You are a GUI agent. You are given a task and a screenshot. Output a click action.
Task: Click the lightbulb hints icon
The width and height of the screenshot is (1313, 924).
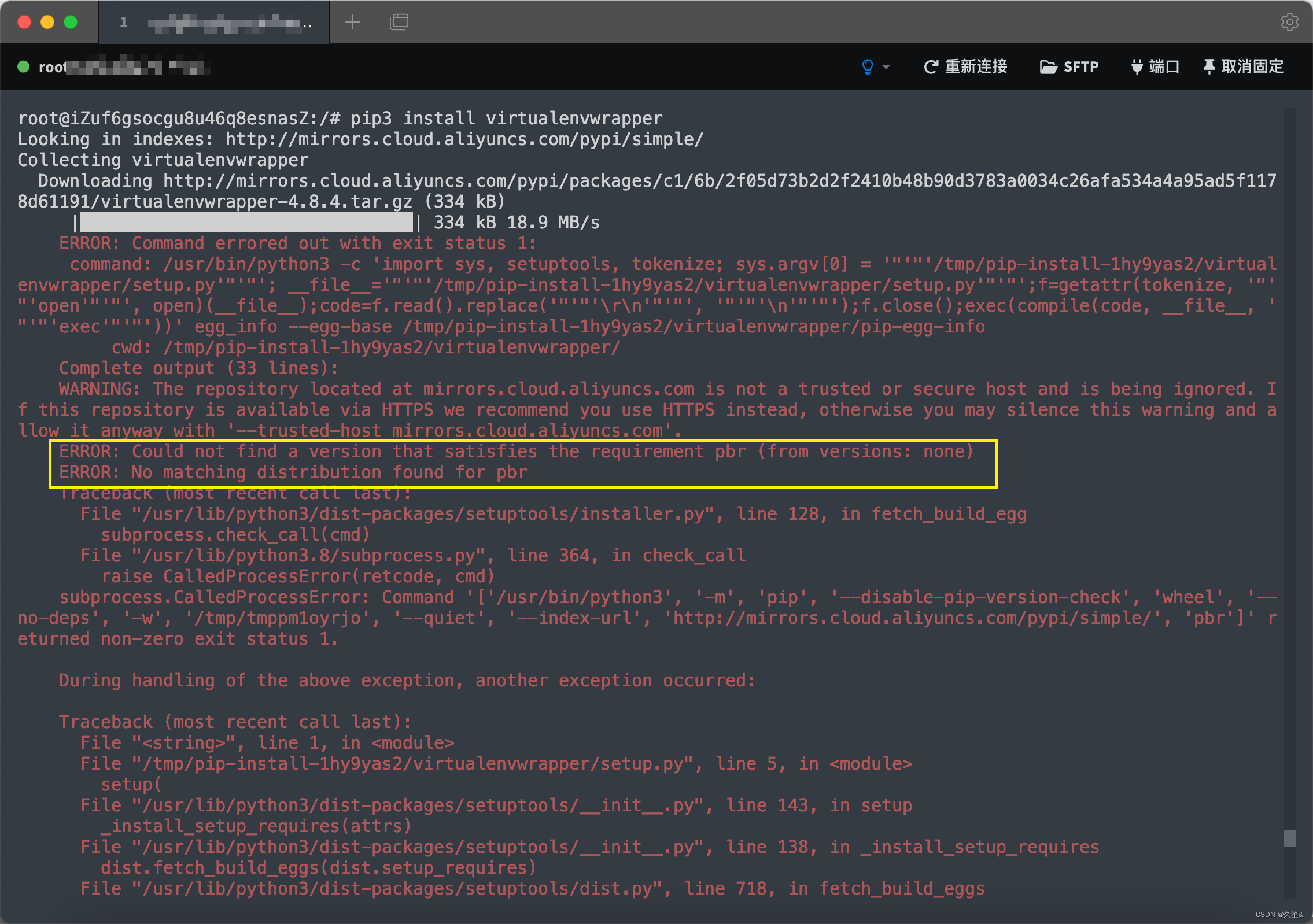coord(868,66)
